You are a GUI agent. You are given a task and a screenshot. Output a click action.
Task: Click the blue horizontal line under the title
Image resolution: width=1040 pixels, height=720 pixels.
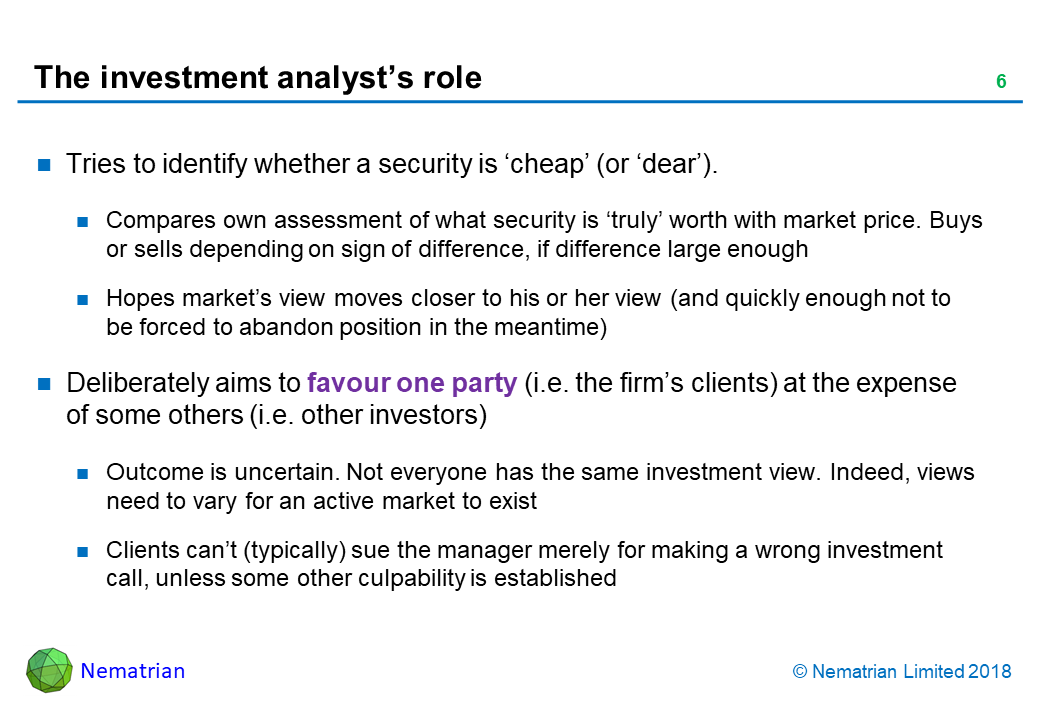pos(520,101)
